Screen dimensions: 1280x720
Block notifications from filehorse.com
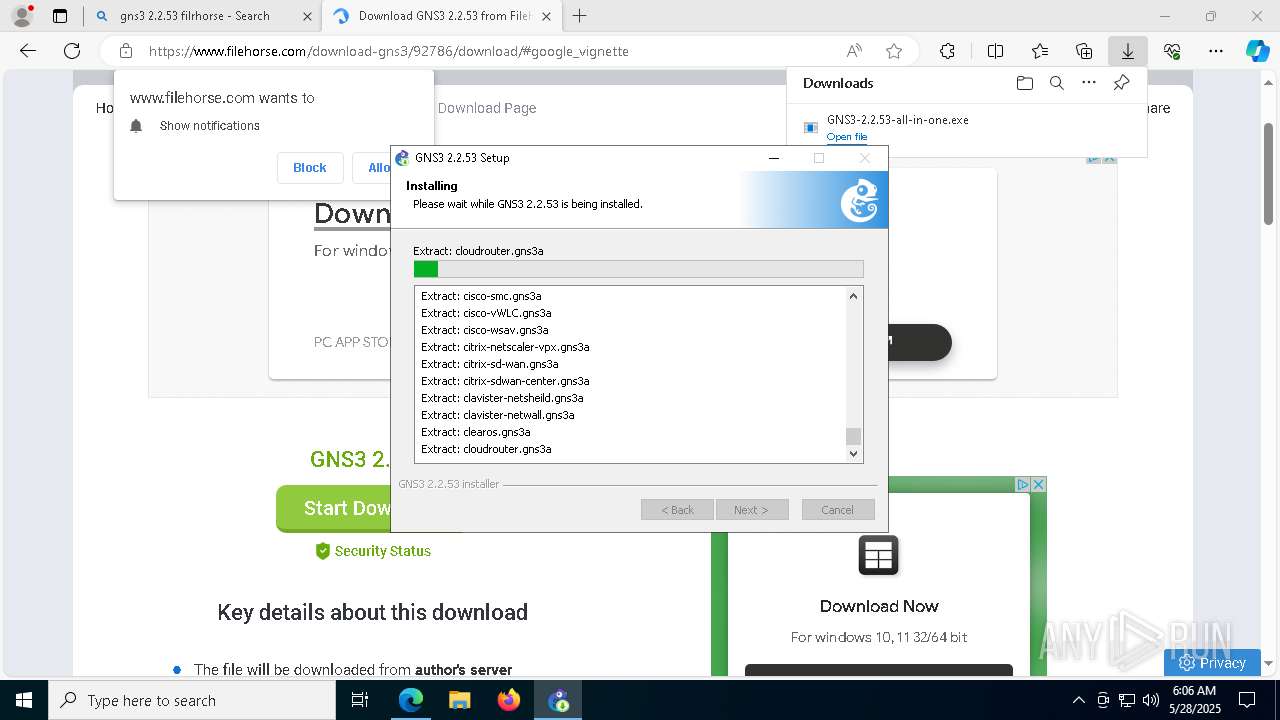[309, 168]
